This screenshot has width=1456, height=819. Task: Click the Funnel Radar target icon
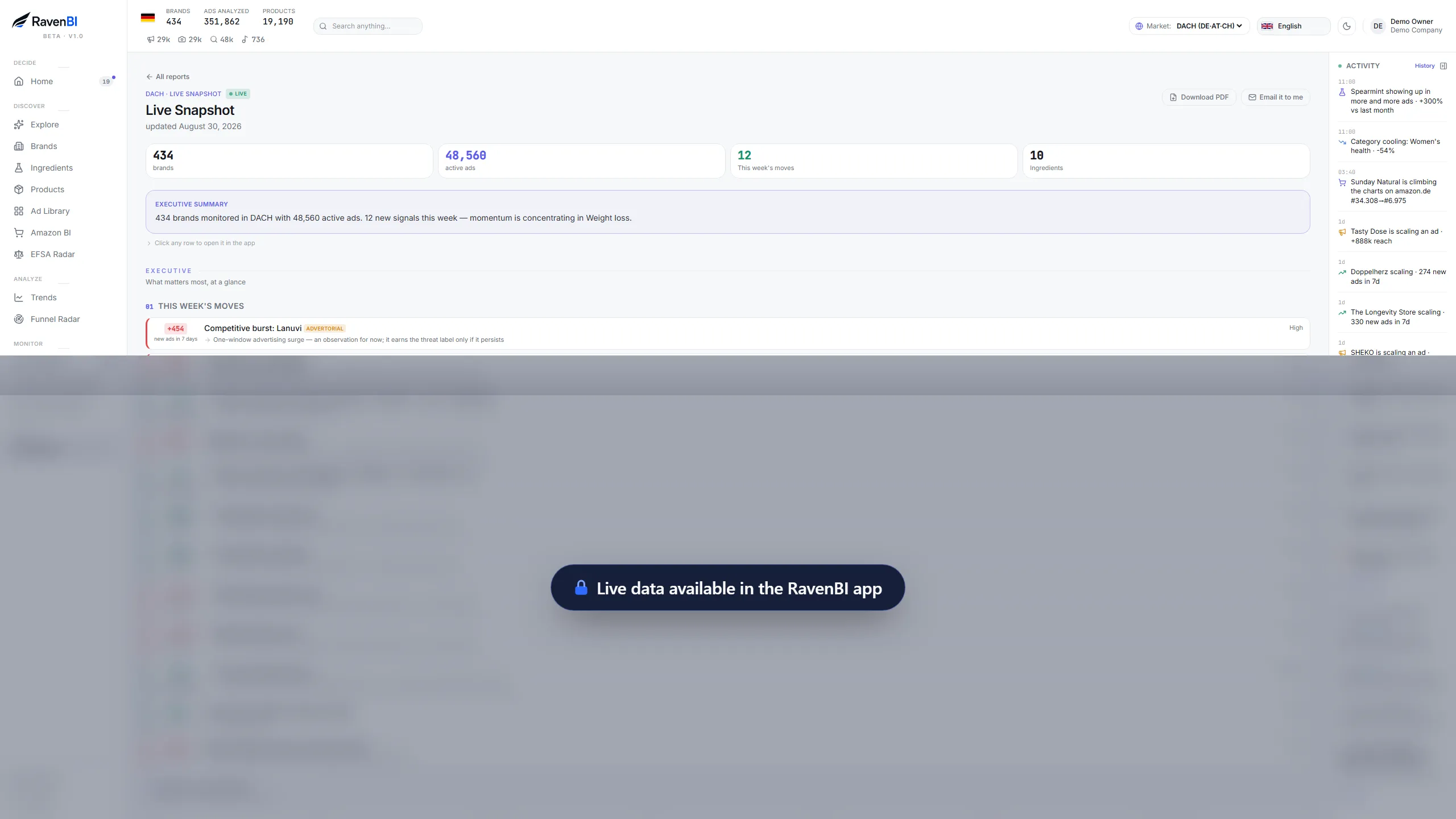point(19,319)
